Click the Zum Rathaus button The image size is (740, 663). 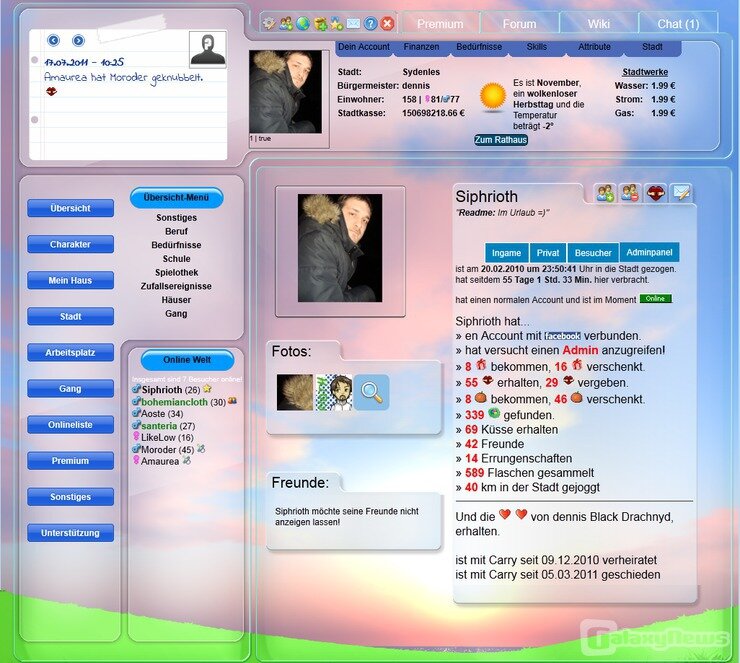coord(501,140)
